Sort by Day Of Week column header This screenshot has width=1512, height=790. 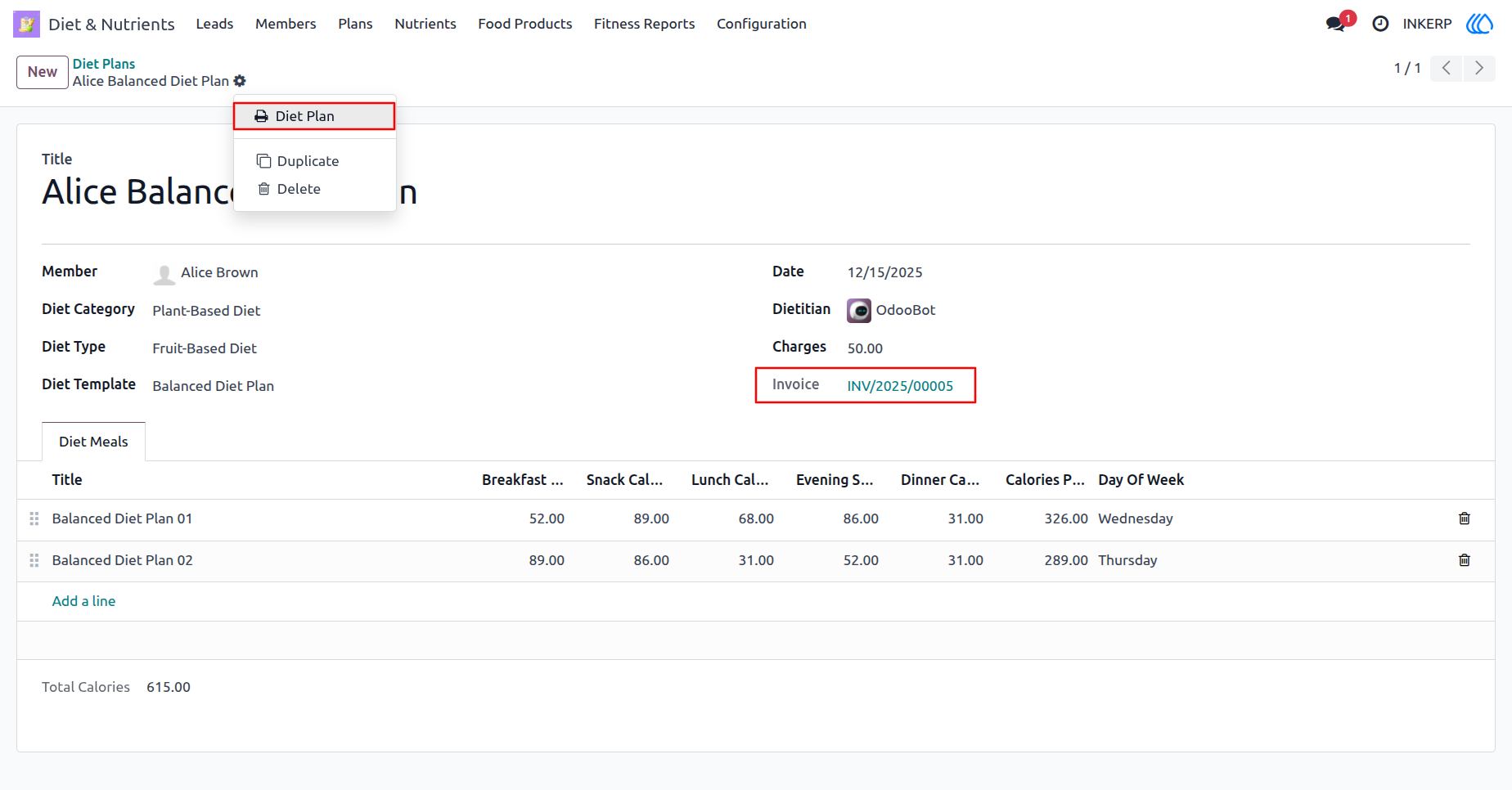(x=1141, y=480)
